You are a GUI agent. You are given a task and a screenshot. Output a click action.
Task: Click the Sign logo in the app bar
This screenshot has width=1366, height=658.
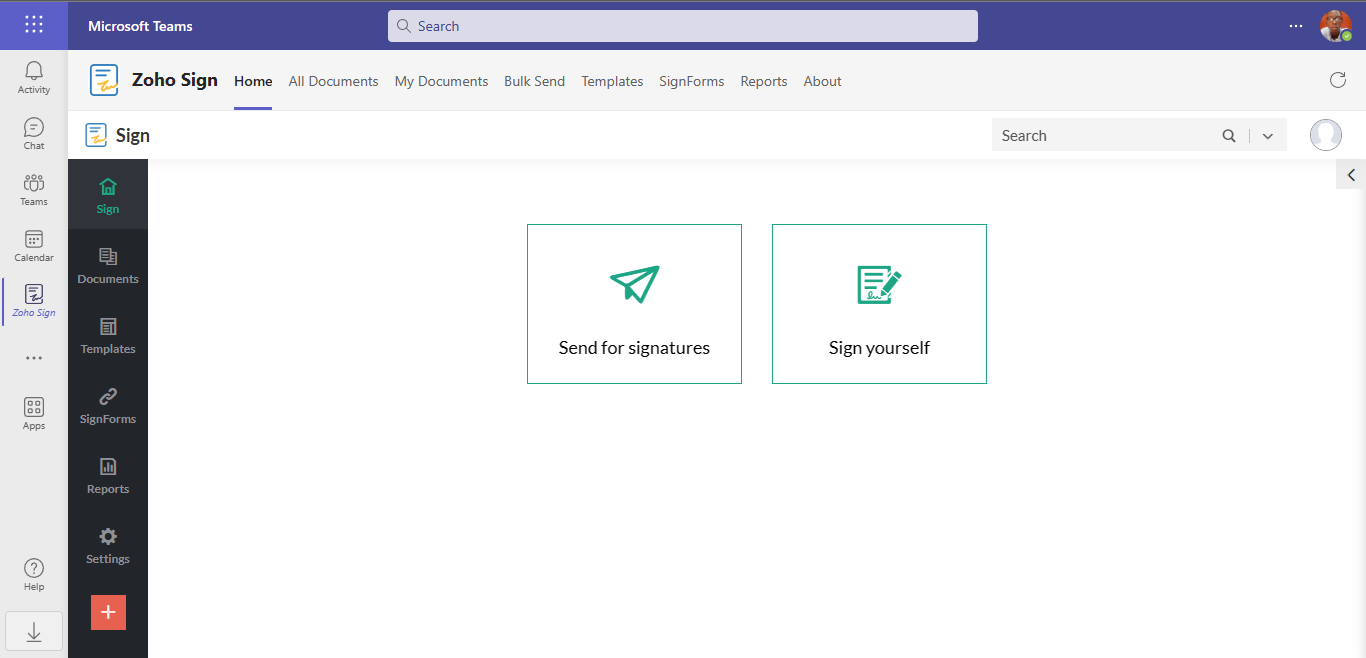(96, 135)
